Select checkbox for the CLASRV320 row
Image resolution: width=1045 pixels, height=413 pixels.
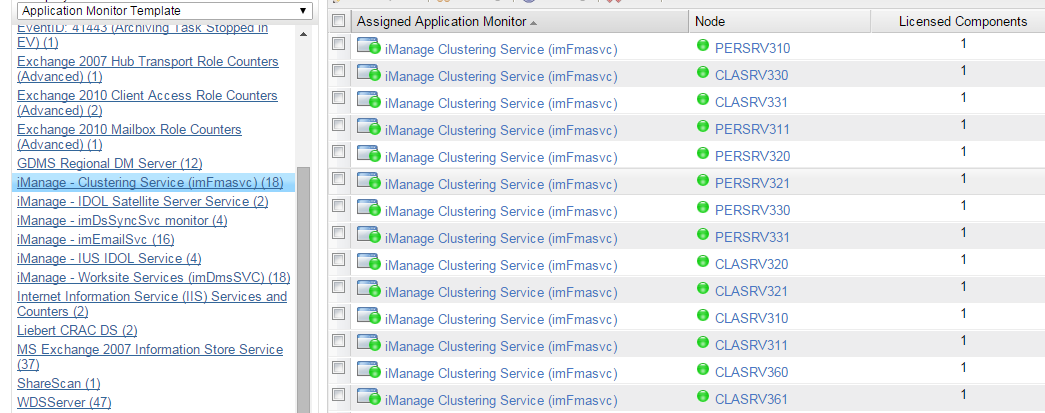(339, 260)
